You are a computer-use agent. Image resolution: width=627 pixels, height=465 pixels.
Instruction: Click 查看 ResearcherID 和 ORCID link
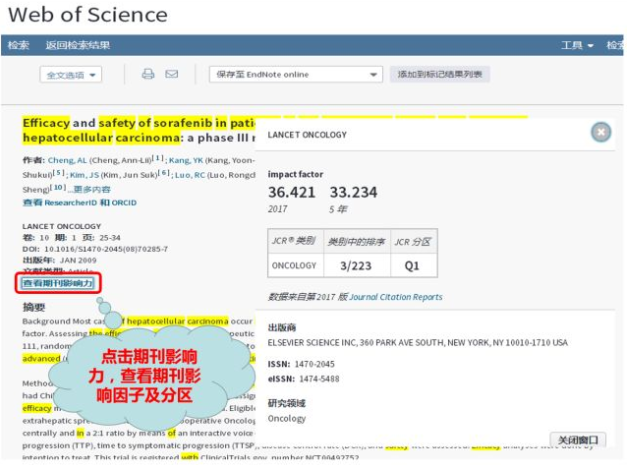[x=80, y=203]
